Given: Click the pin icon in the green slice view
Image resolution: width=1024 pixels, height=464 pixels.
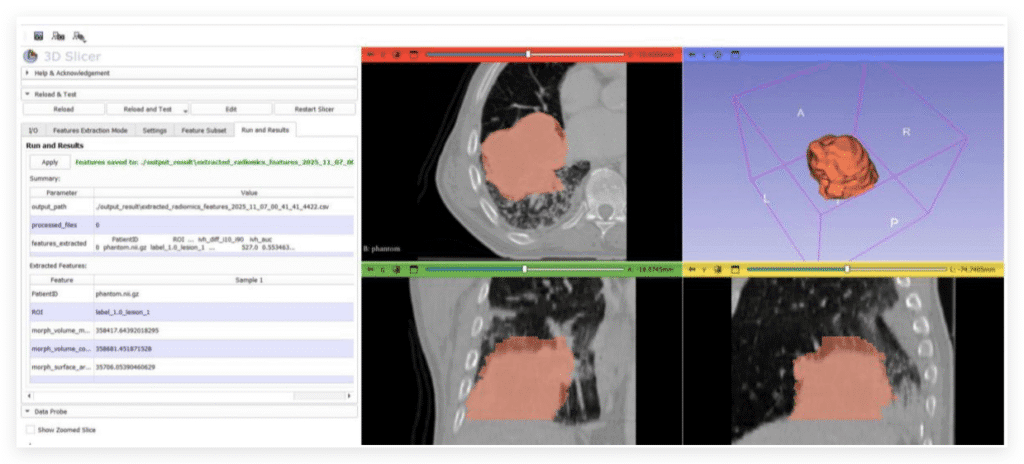Looking at the screenshot, I should [370, 269].
